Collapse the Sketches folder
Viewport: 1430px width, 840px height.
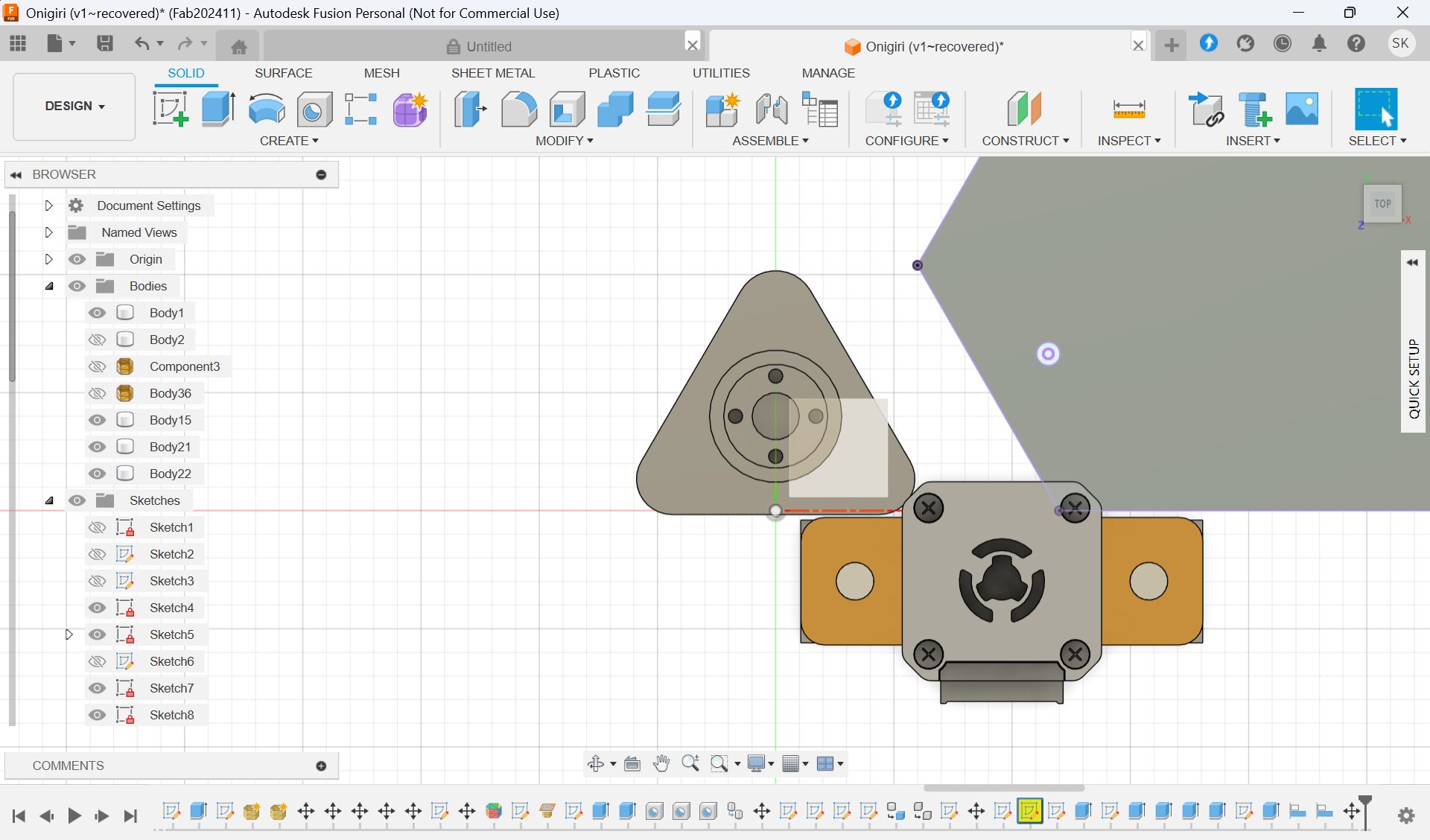[x=49, y=500]
